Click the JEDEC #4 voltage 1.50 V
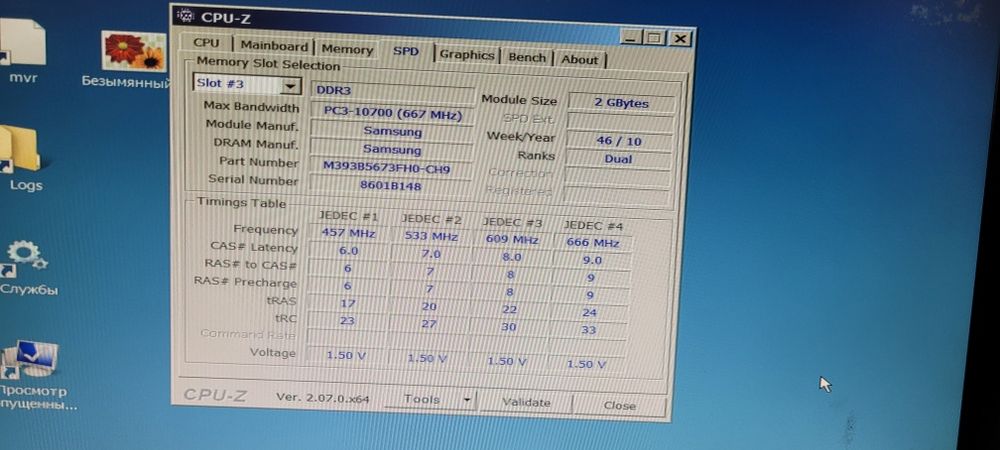The image size is (1000, 450). click(586, 364)
